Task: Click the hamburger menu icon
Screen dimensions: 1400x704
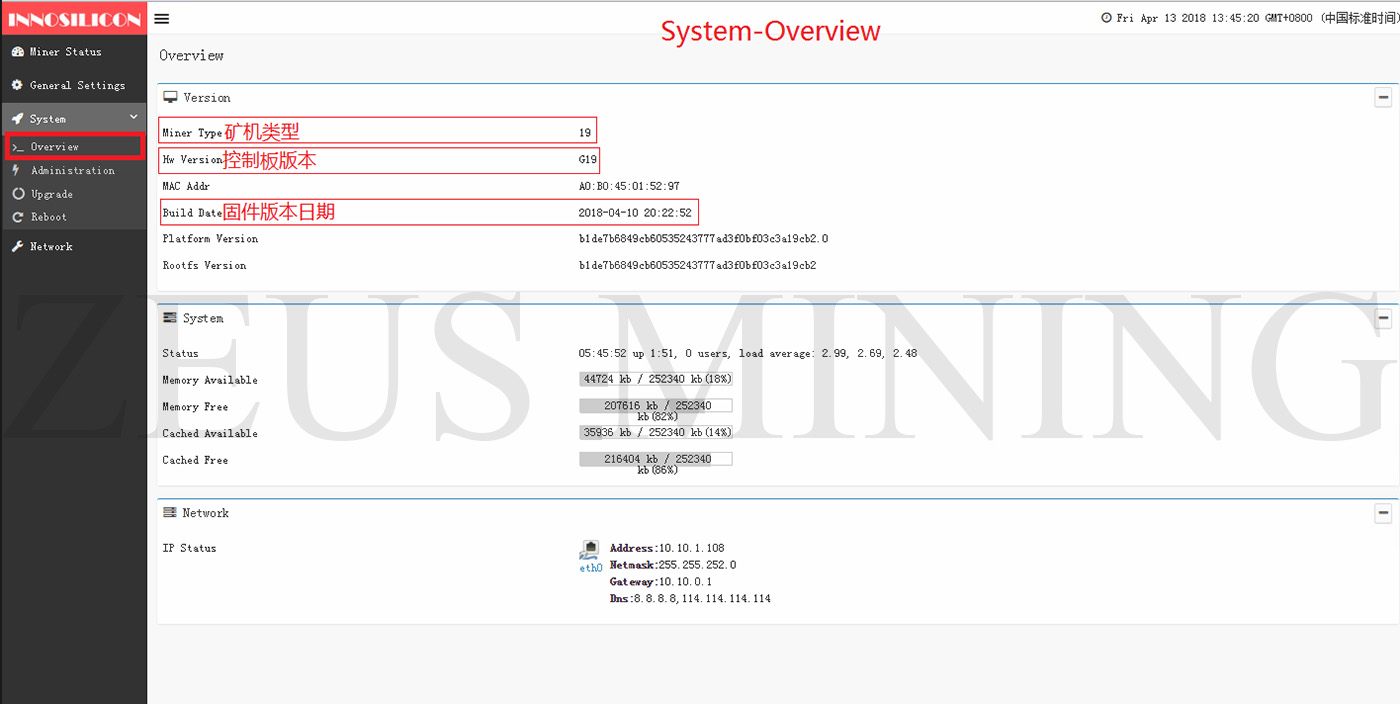Action: 162,18
